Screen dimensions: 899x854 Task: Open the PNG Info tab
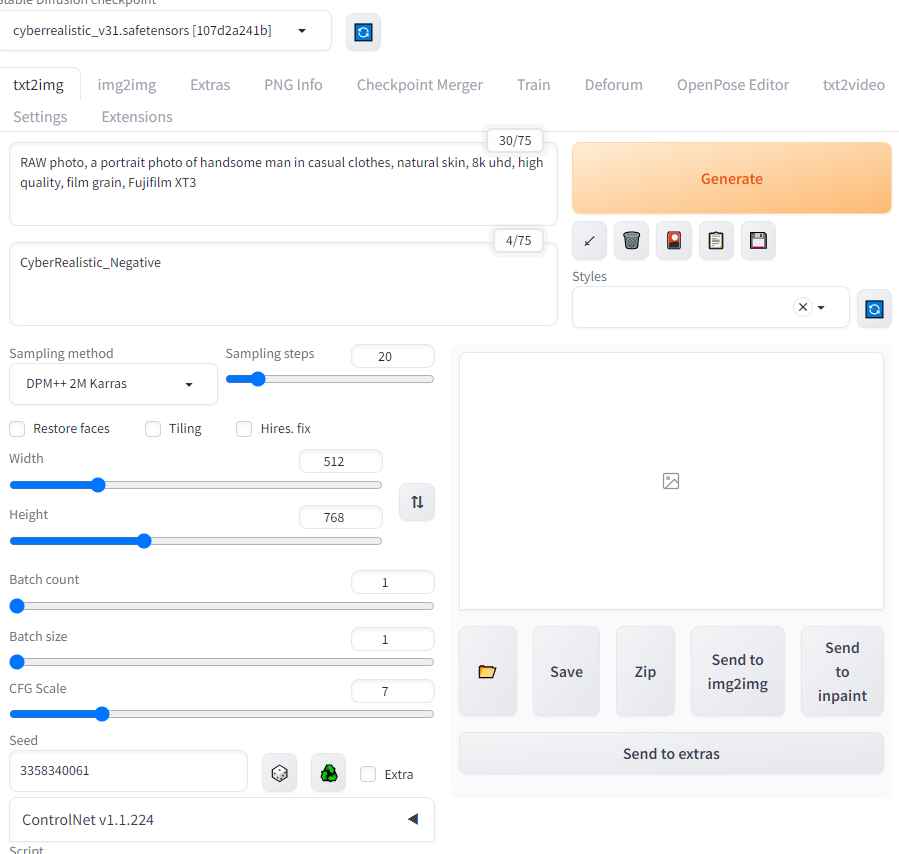(x=293, y=85)
